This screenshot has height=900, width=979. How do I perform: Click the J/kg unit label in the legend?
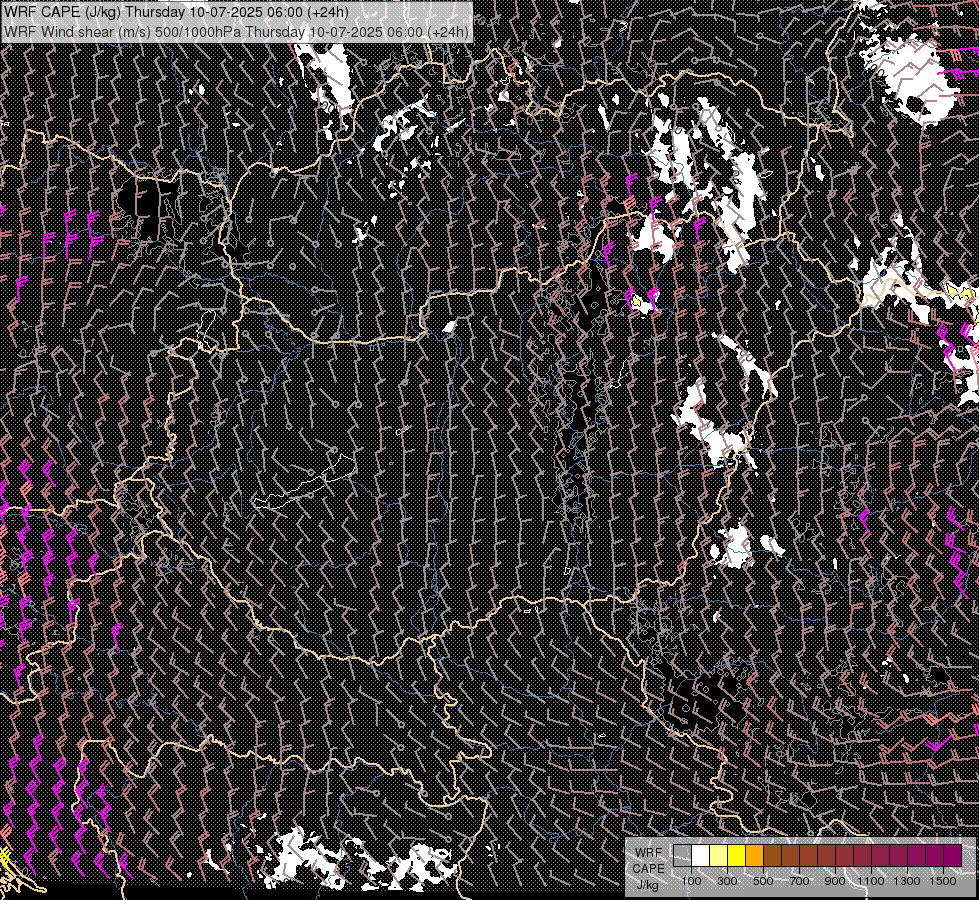point(647,885)
